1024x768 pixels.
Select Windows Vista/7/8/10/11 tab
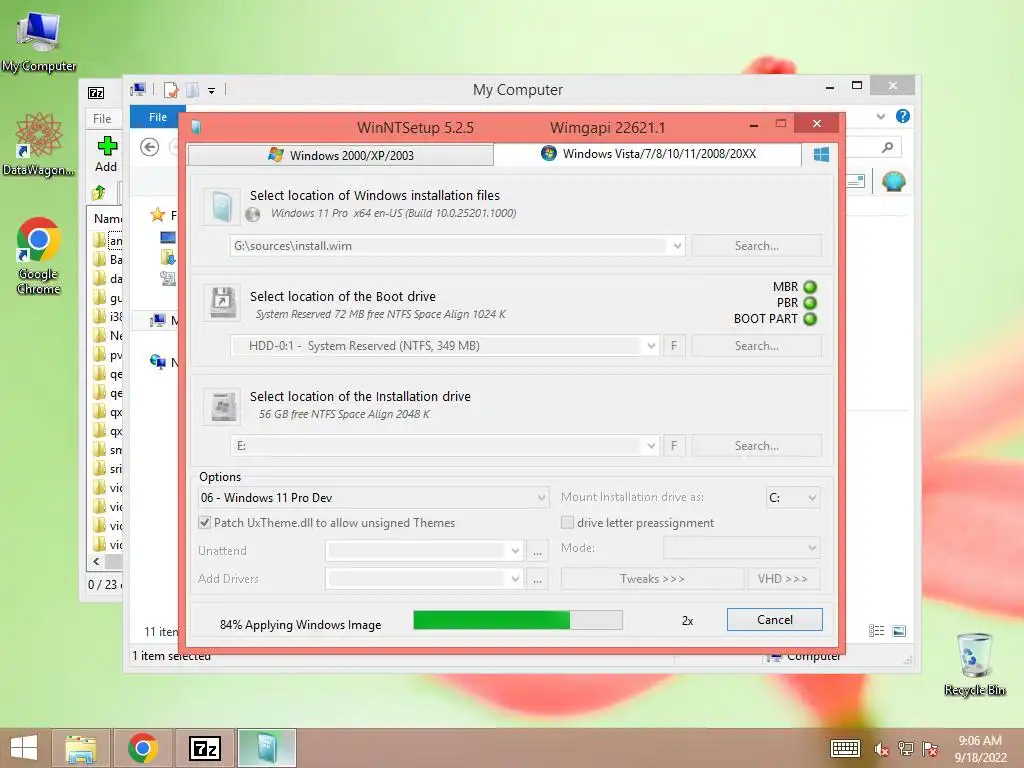coord(648,154)
